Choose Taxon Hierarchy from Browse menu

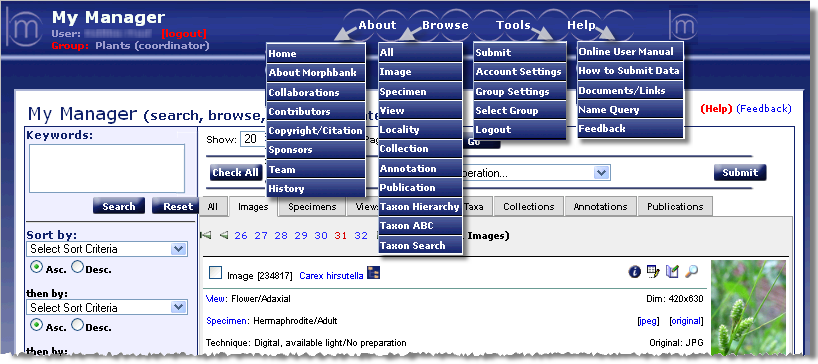point(420,207)
